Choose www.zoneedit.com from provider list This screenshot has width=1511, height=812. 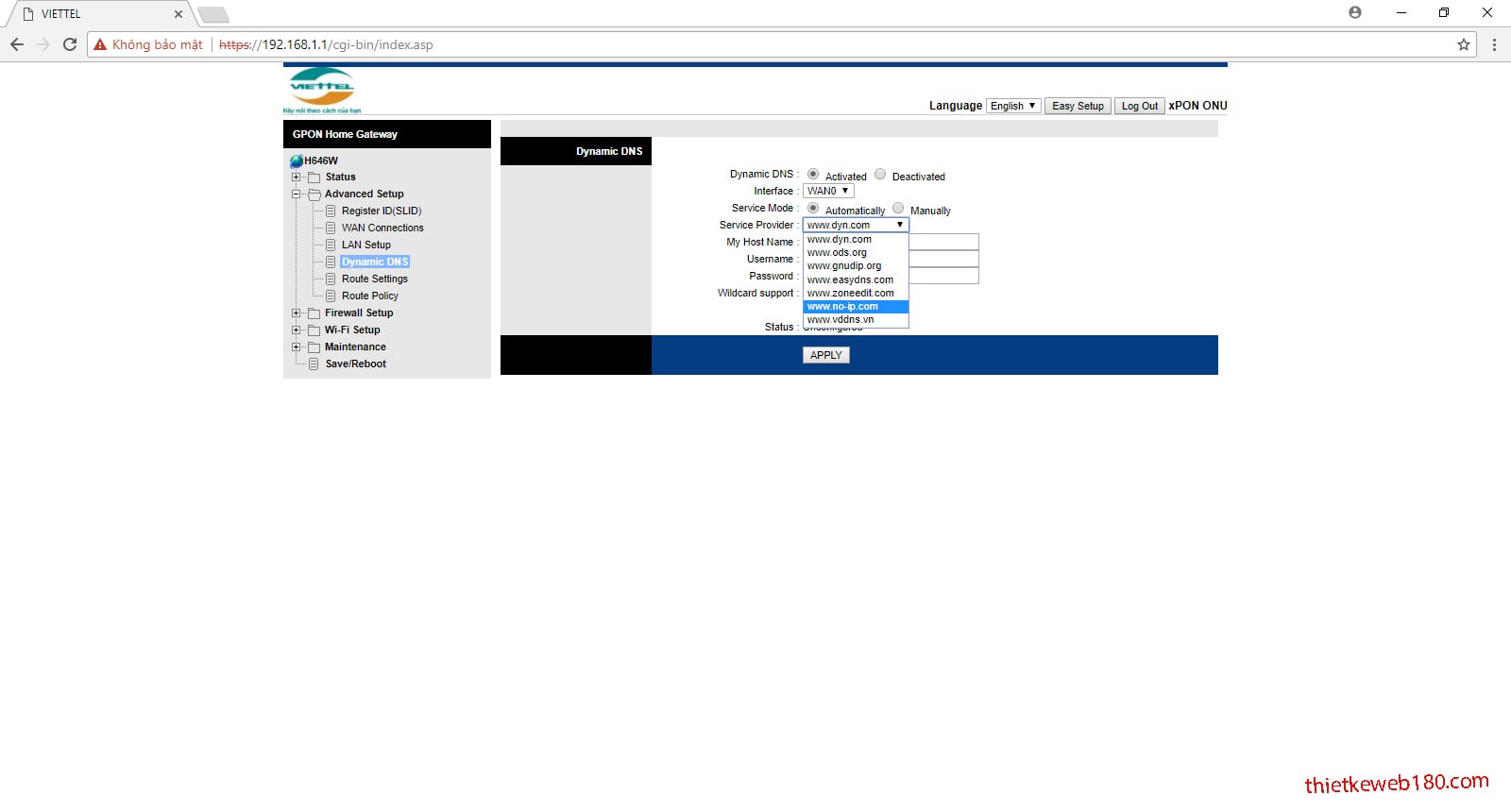tap(856, 294)
